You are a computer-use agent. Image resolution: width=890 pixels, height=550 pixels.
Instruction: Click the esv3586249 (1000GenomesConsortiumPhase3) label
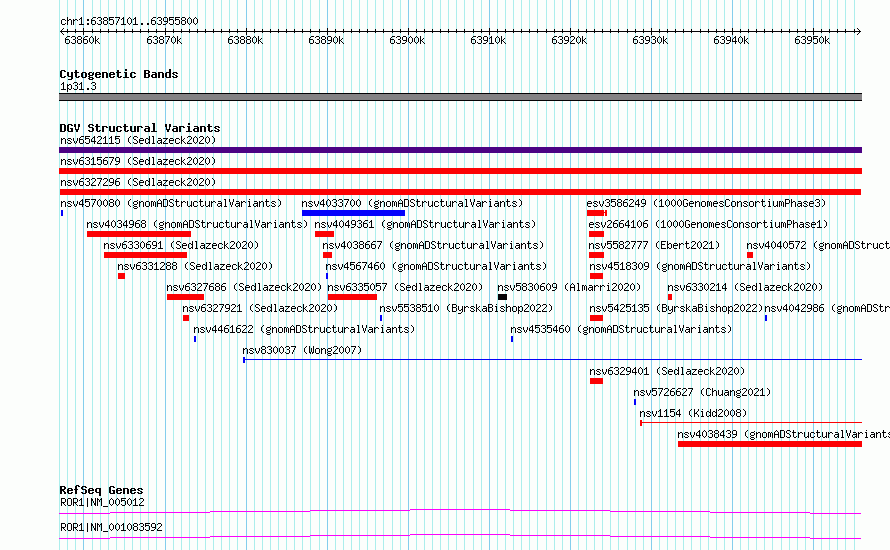click(x=706, y=203)
